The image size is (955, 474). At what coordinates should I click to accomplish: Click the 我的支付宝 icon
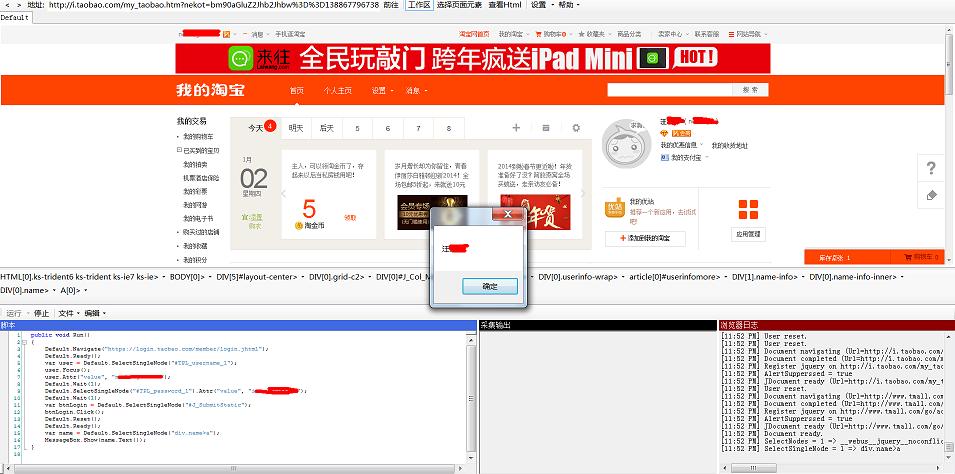click(665, 157)
